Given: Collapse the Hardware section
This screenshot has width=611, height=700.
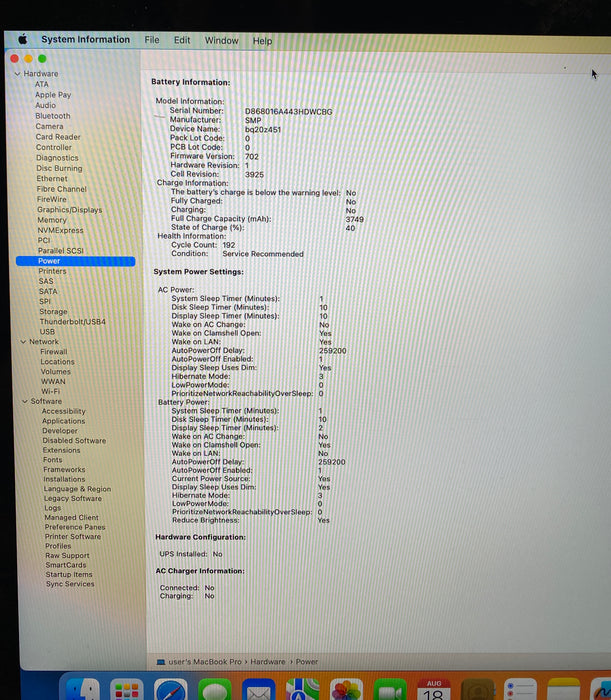Looking at the screenshot, I should tap(17, 74).
